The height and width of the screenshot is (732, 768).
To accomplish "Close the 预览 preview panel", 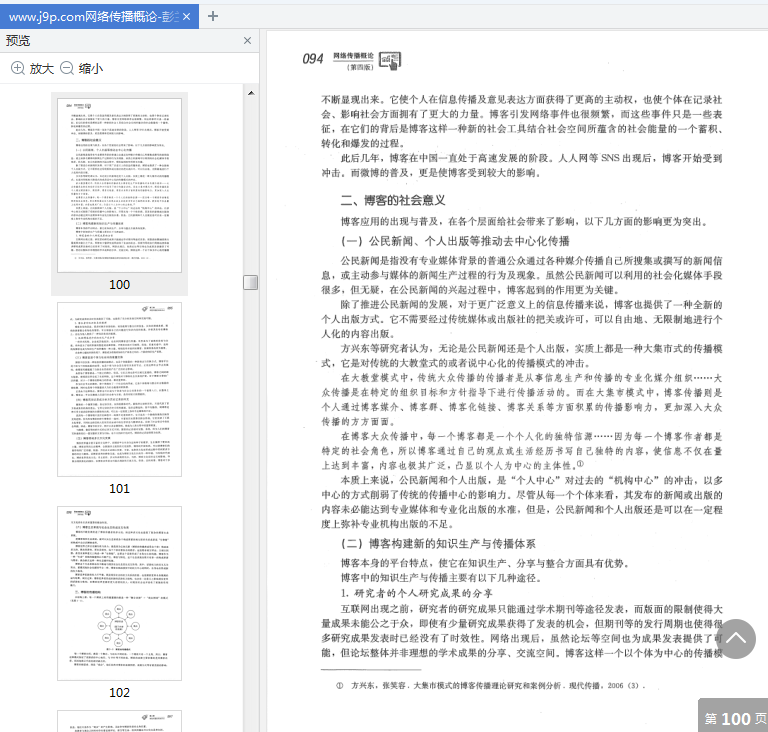I will coord(247,41).
